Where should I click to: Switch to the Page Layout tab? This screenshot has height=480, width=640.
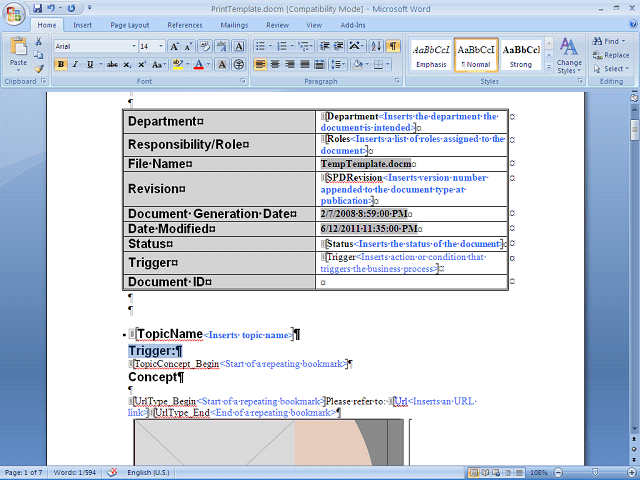(130, 25)
